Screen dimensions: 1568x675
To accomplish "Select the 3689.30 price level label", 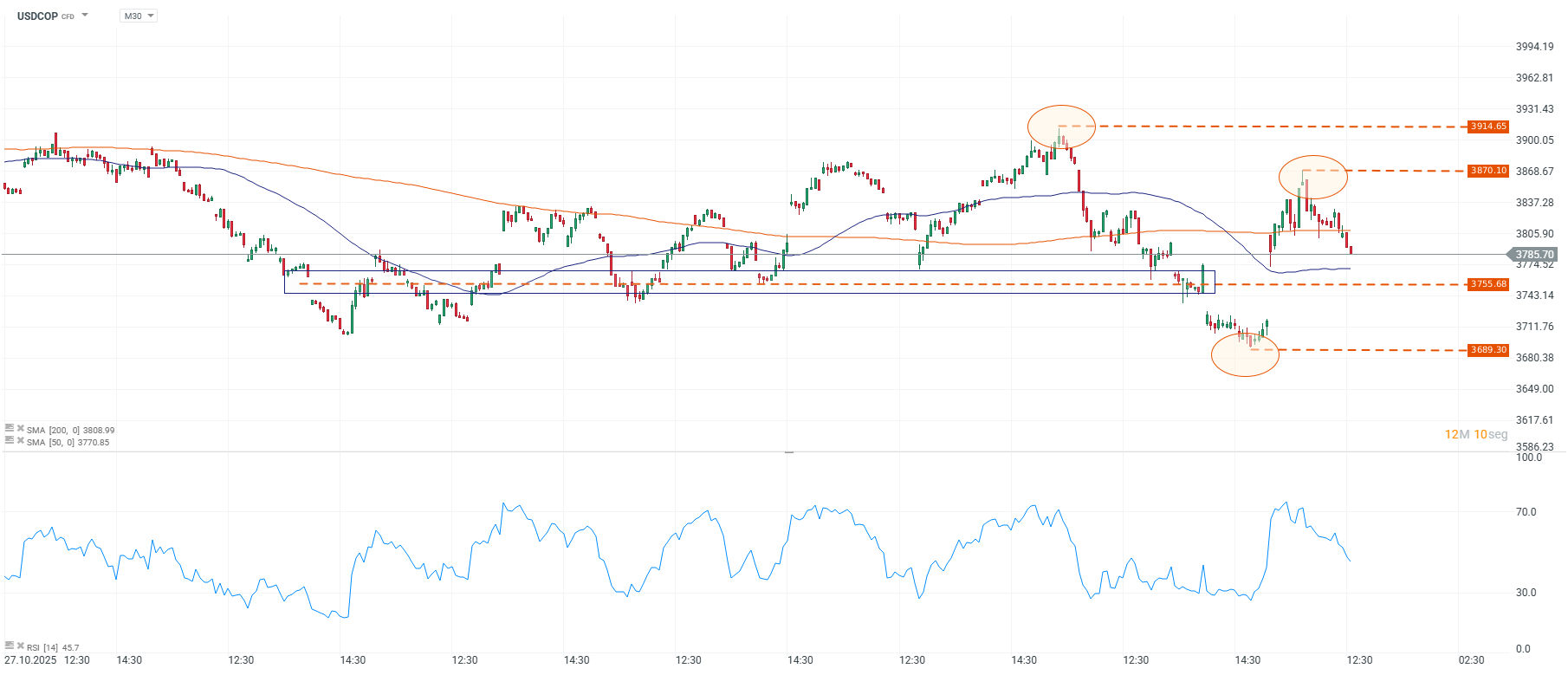I will pos(1488,350).
